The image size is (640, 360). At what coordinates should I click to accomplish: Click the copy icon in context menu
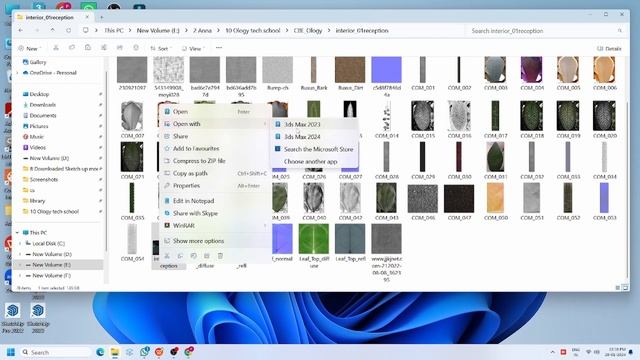pyautogui.click(x=180, y=256)
